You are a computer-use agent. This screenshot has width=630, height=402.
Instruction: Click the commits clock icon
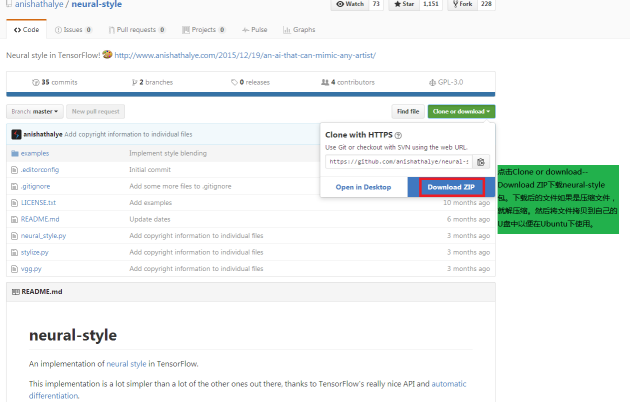[36, 82]
